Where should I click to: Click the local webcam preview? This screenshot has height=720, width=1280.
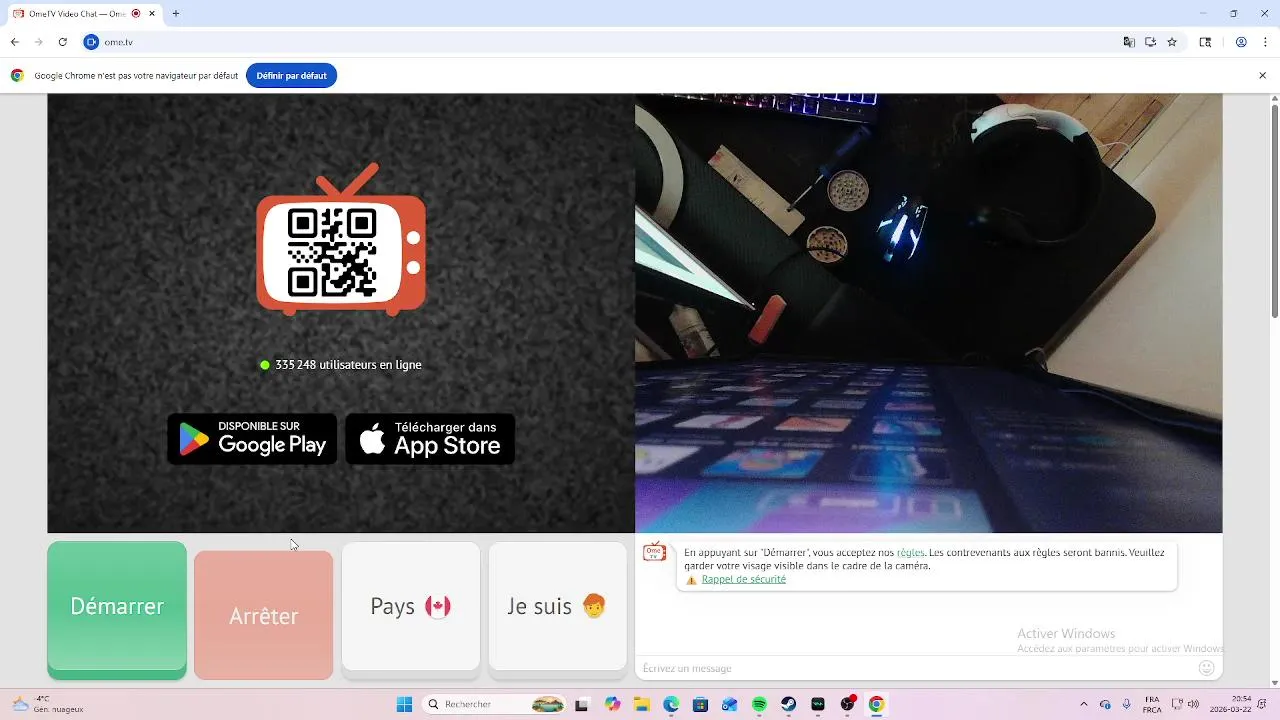coord(928,313)
